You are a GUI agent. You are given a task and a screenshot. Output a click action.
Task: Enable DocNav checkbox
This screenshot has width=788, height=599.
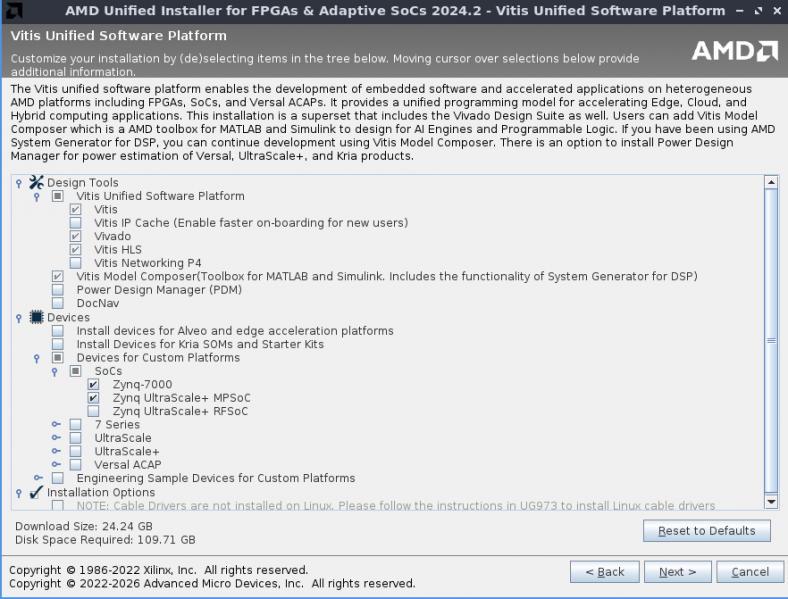coord(58,303)
